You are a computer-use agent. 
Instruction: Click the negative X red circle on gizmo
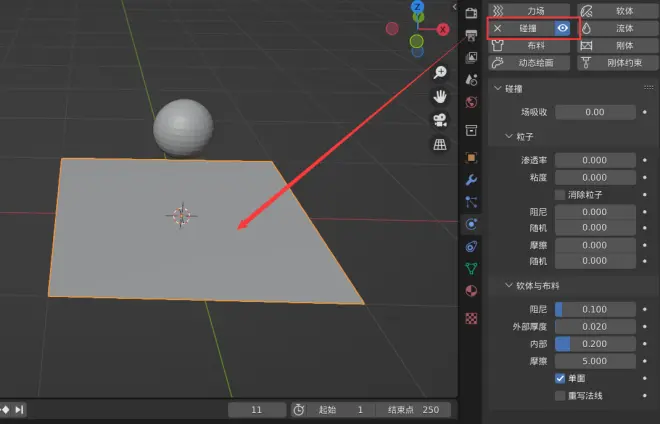pyautogui.click(x=392, y=29)
